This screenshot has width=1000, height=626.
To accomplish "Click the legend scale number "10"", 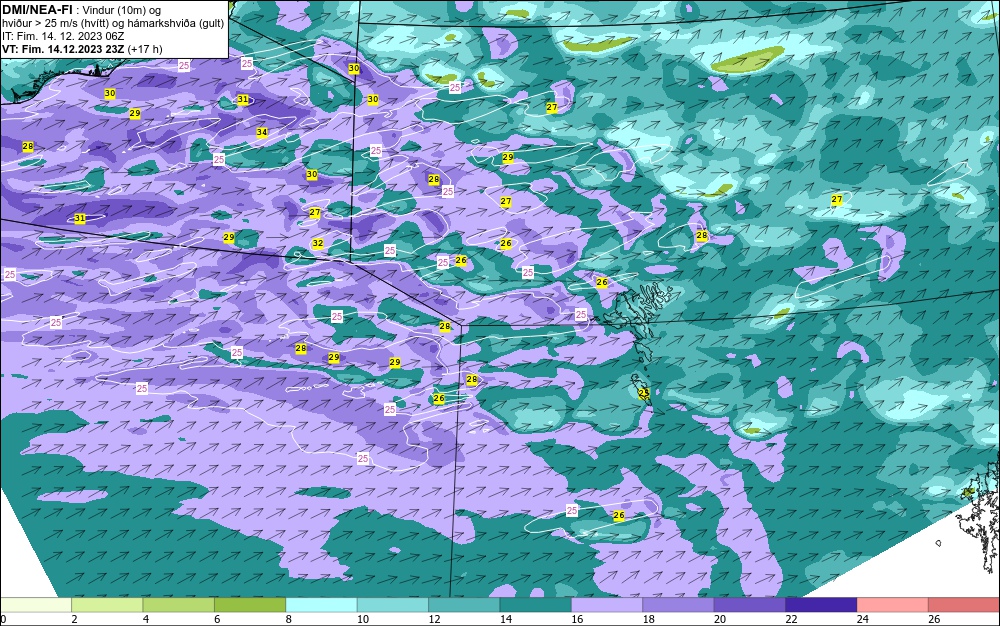I will (363, 619).
